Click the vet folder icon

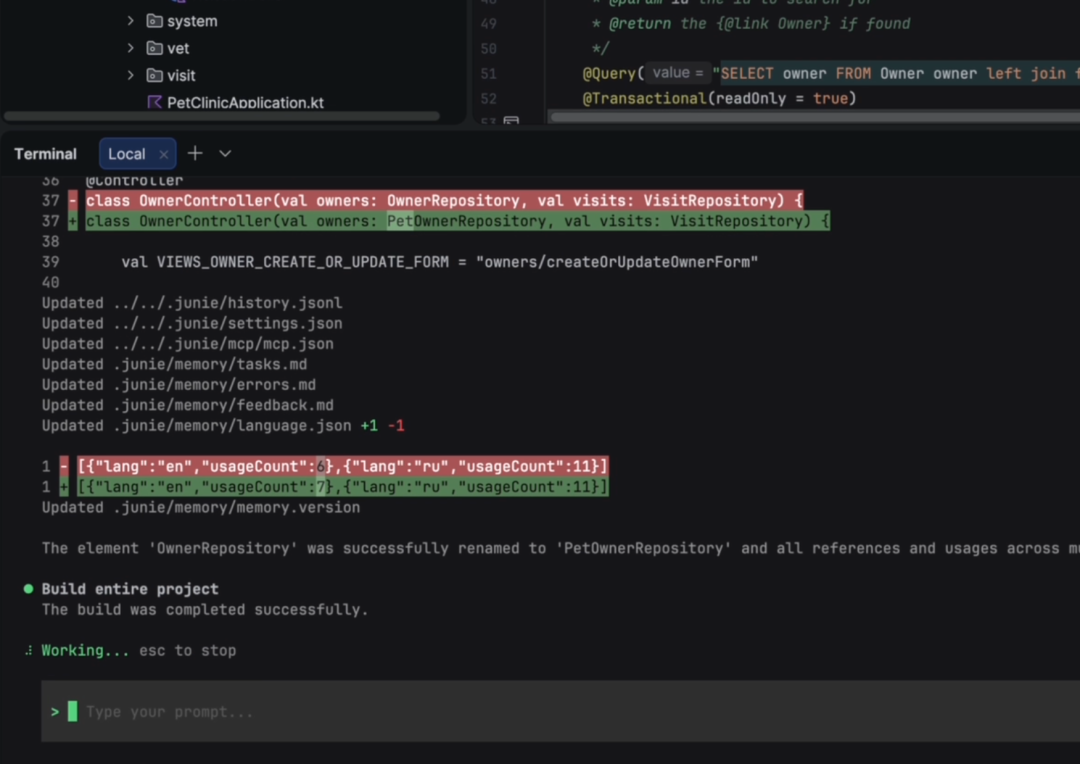pos(155,48)
